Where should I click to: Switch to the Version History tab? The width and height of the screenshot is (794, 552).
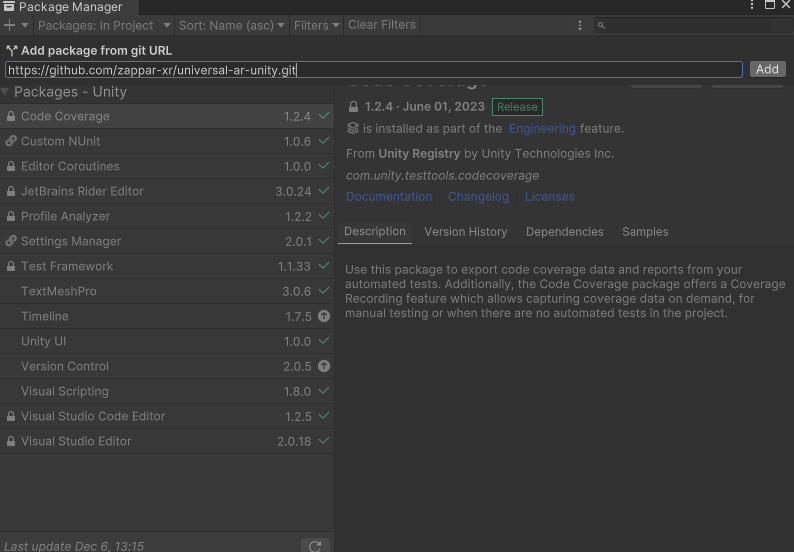pyautogui.click(x=465, y=231)
